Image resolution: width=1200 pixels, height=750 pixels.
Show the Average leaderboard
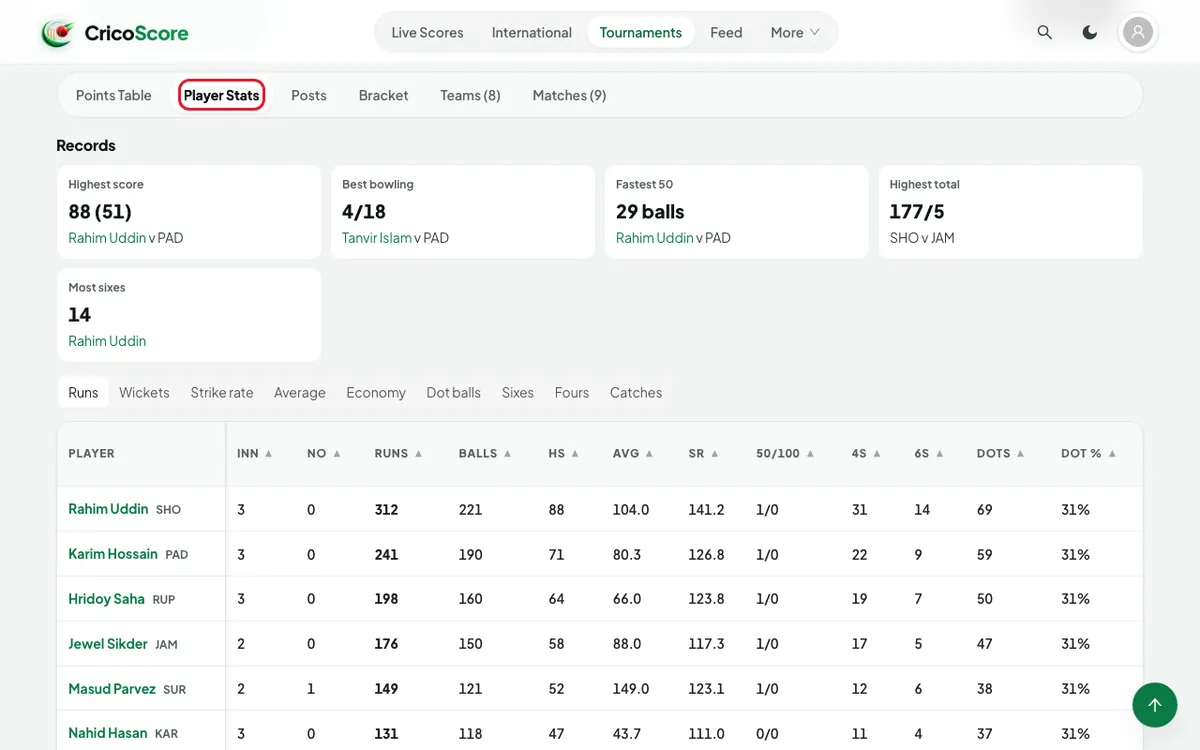[x=300, y=392]
